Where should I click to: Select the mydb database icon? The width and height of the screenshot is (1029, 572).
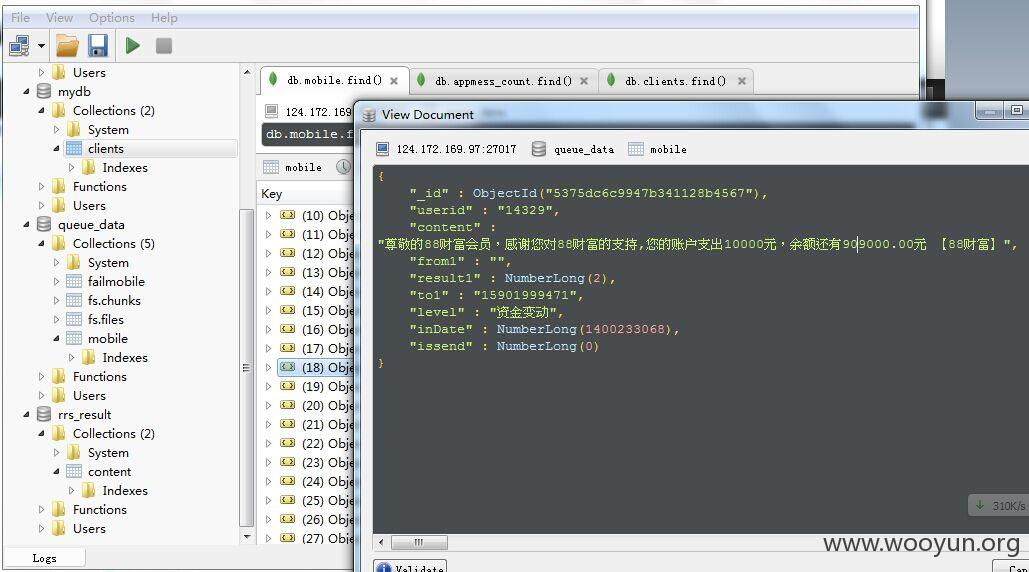[44, 91]
